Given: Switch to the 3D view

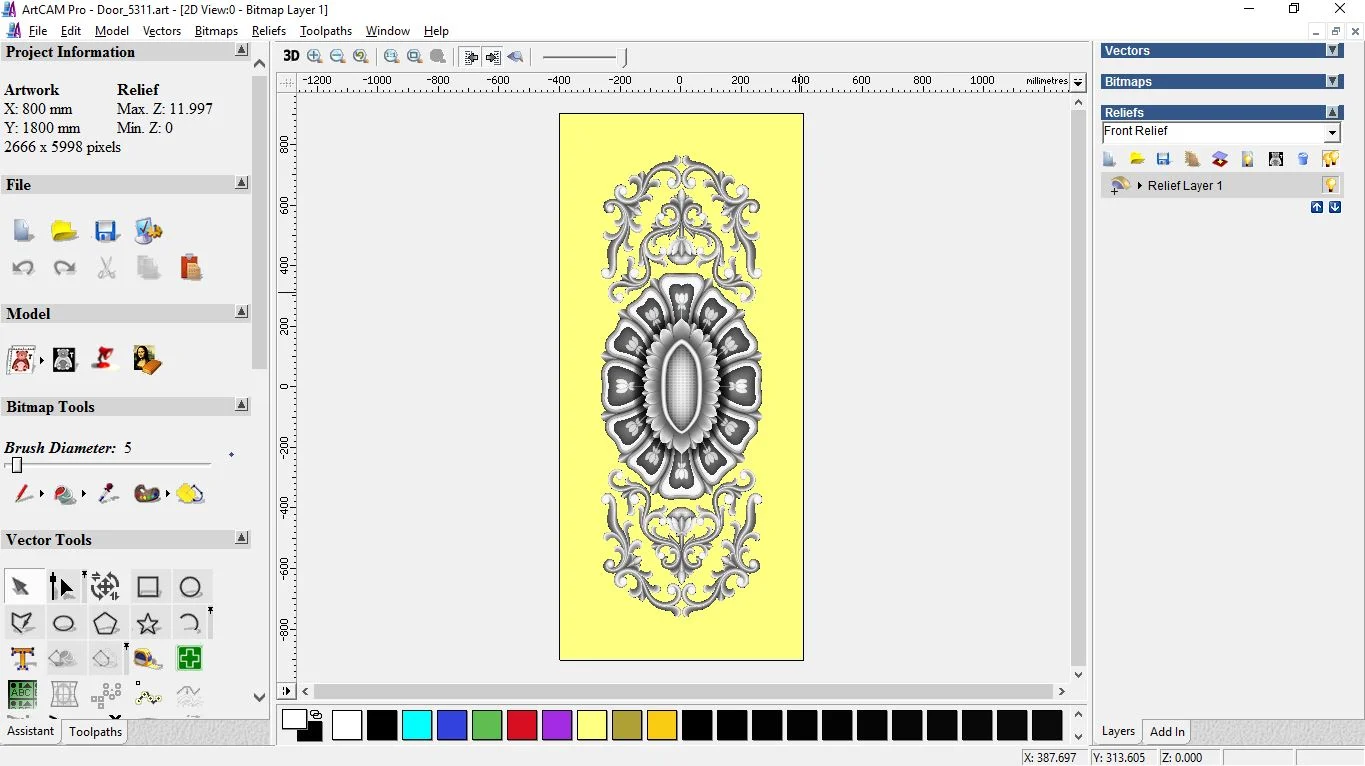Looking at the screenshot, I should coord(291,57).
